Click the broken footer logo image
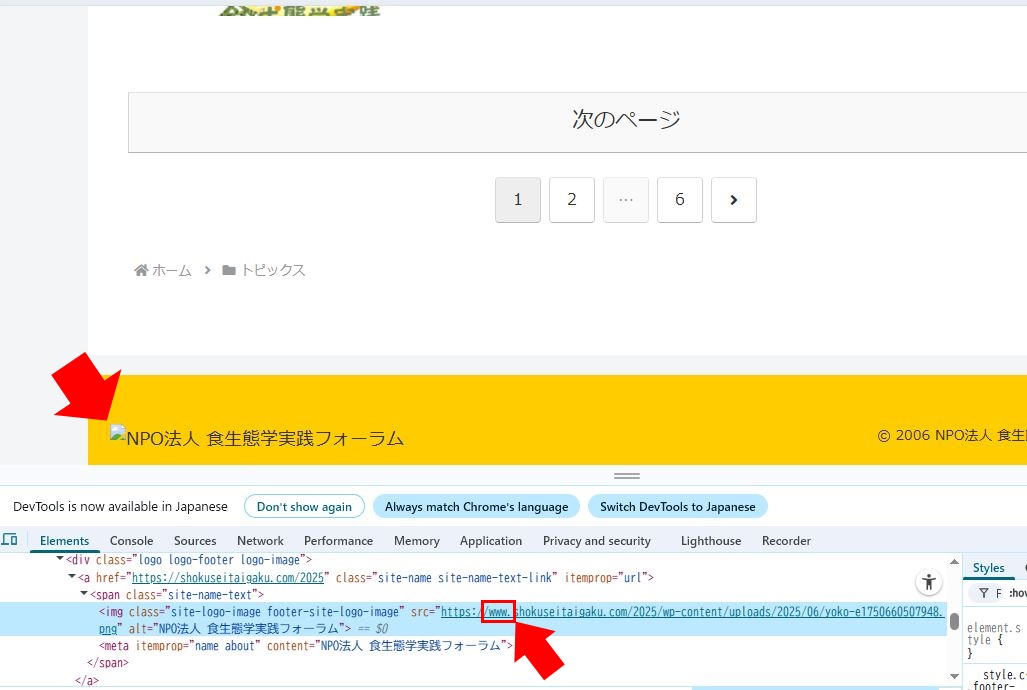 119,436
